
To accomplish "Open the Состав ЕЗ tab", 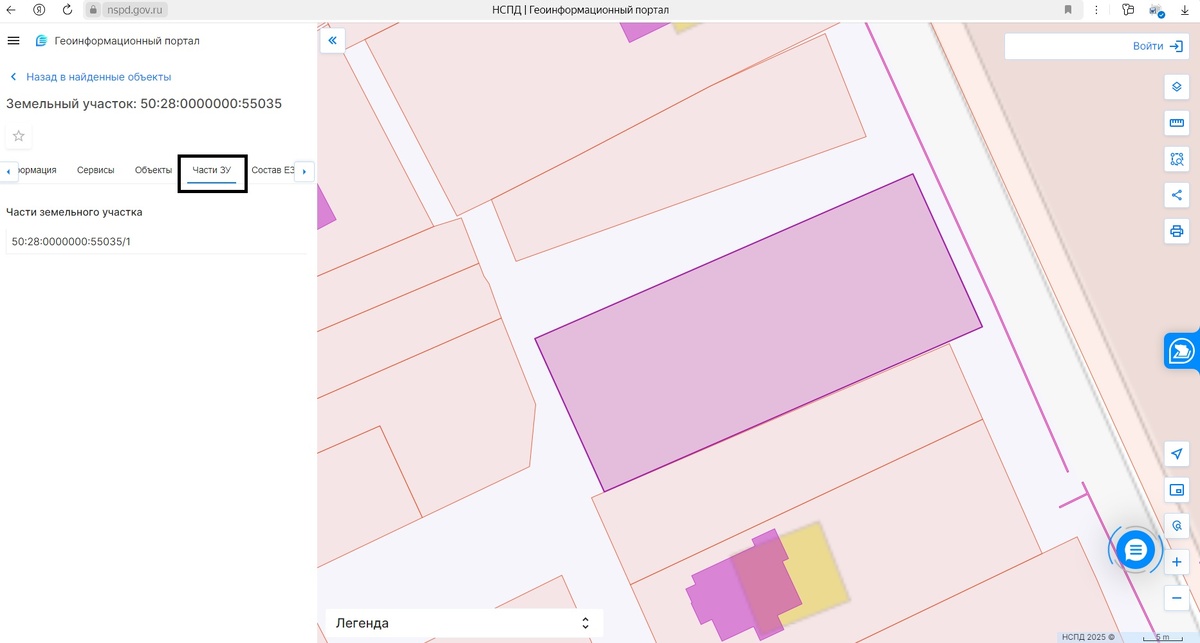I will [273, 170].
